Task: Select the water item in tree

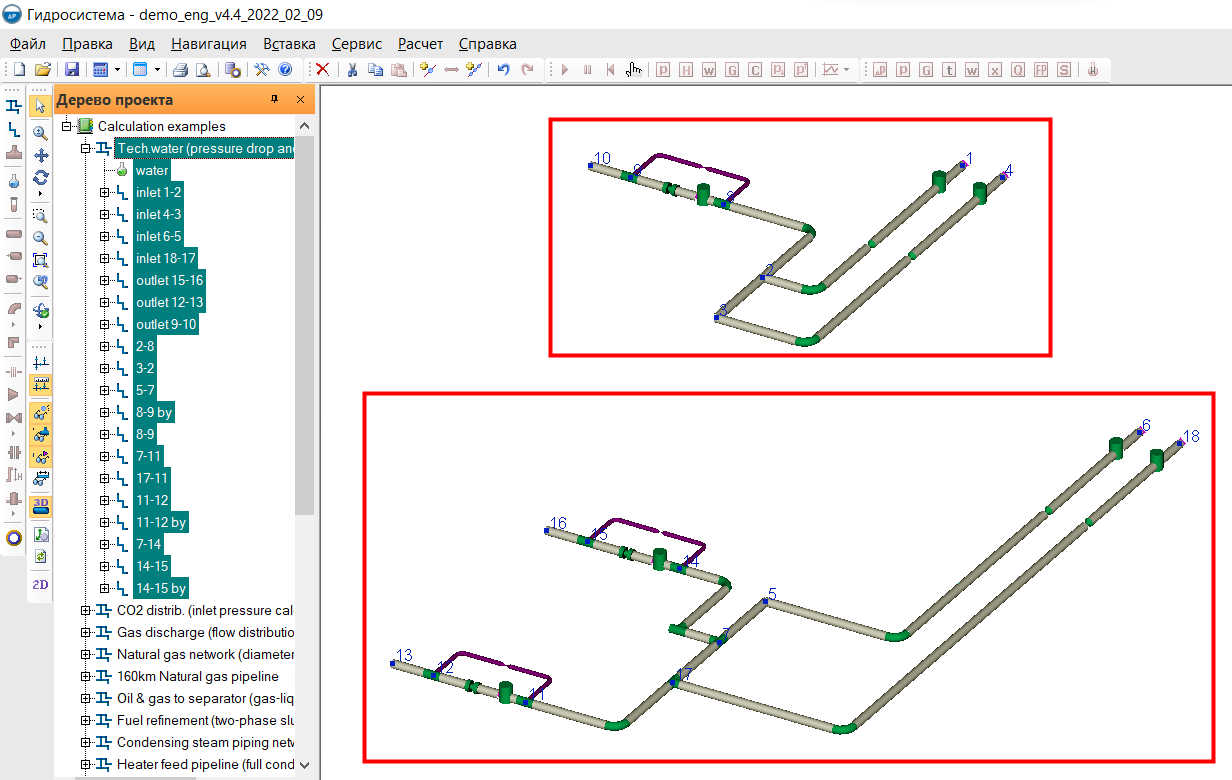Action: click(152, 170)
